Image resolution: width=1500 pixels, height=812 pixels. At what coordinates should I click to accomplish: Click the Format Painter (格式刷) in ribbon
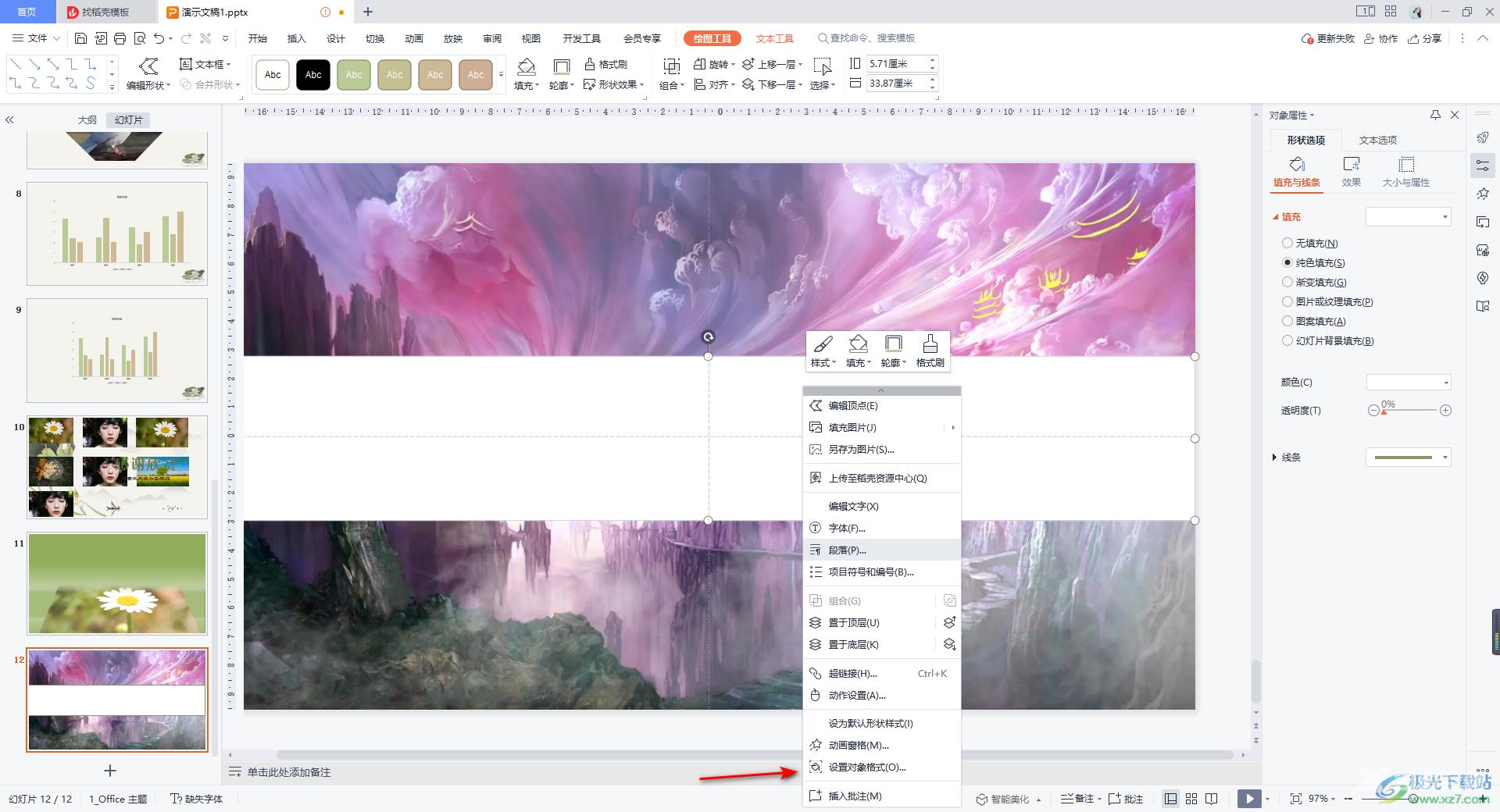[x=605, y=64]
